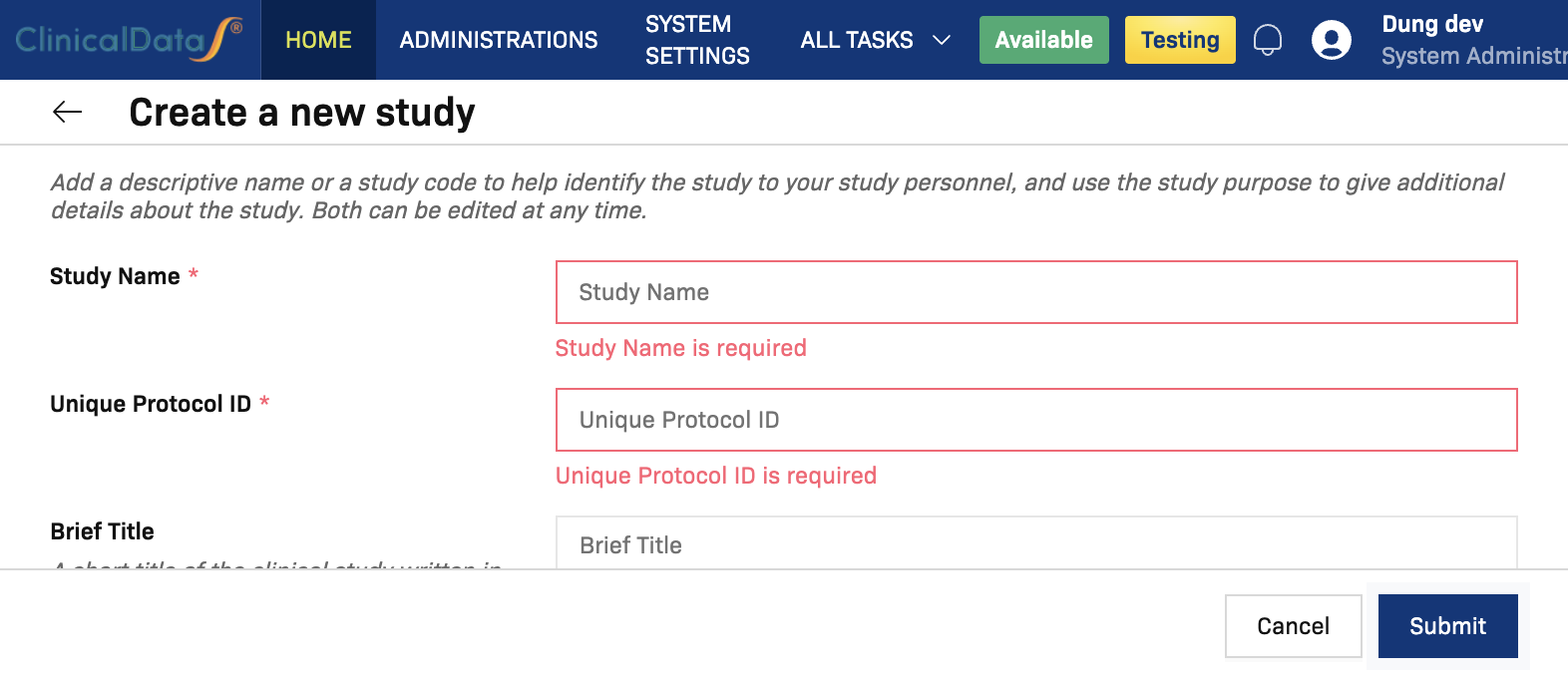Click the user avatar profile icon
The width and height of the screenshot is (1568, 682).
click(1332, 41)
